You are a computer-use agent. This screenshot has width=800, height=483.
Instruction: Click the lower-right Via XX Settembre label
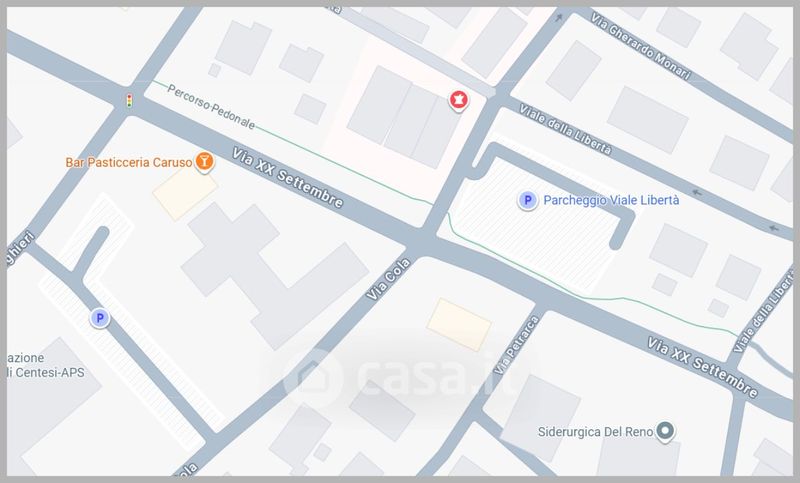click(x=703, y=367)
